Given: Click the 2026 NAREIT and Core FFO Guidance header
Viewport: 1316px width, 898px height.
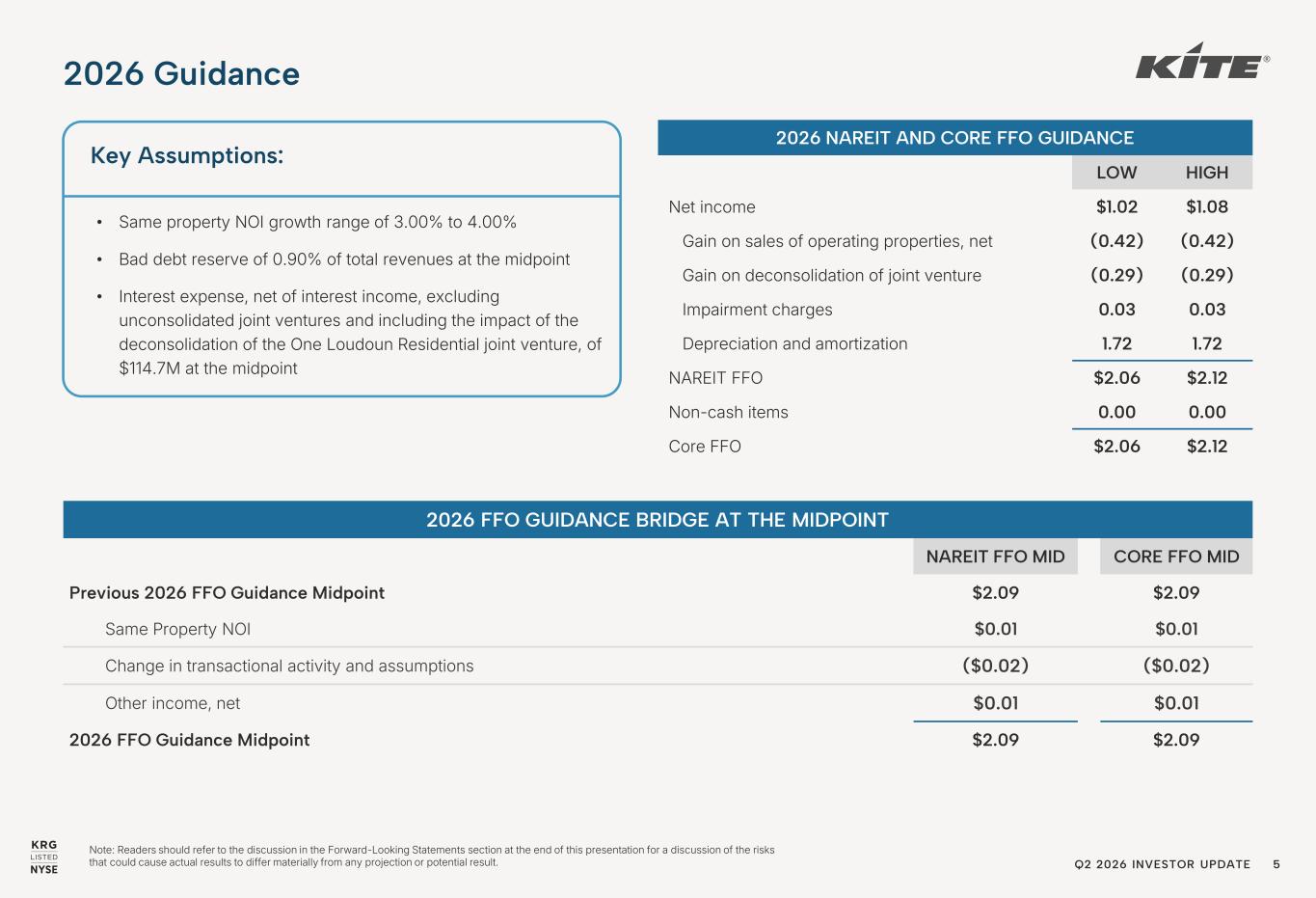Looking at the screenshot, I should (954, 138).
